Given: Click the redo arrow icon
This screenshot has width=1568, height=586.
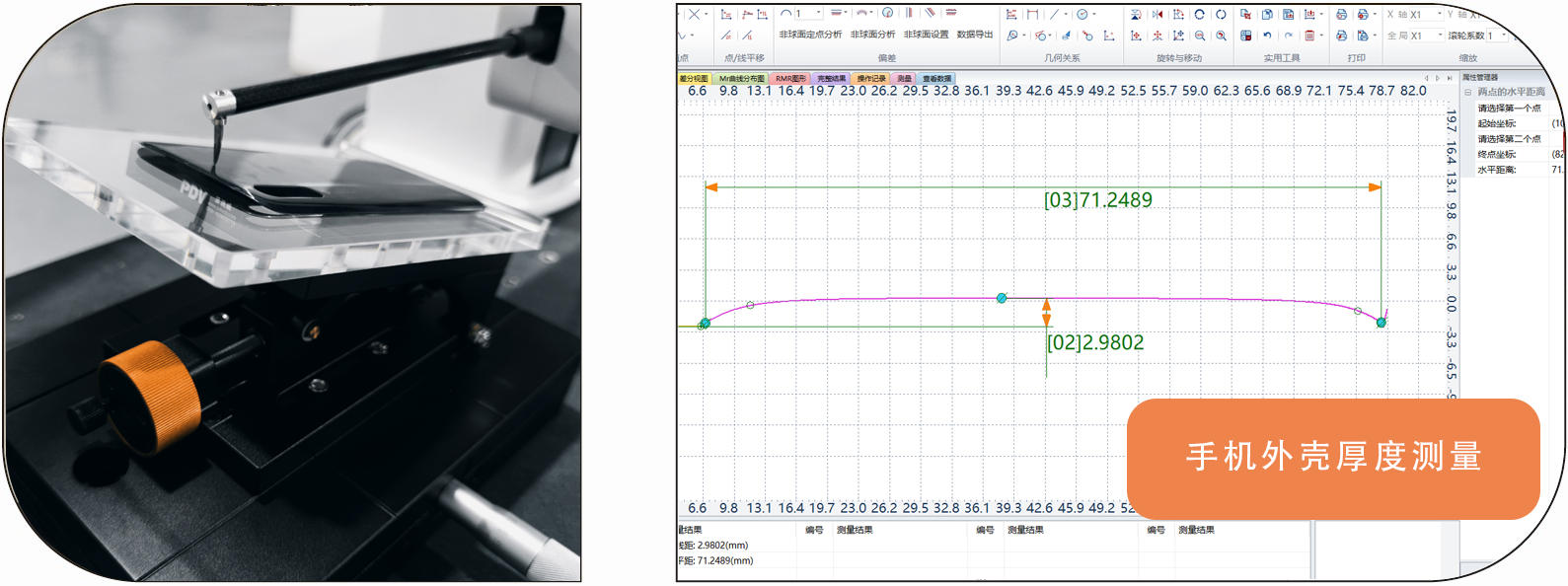Looking at the screenshot, I should point(1288,36).
